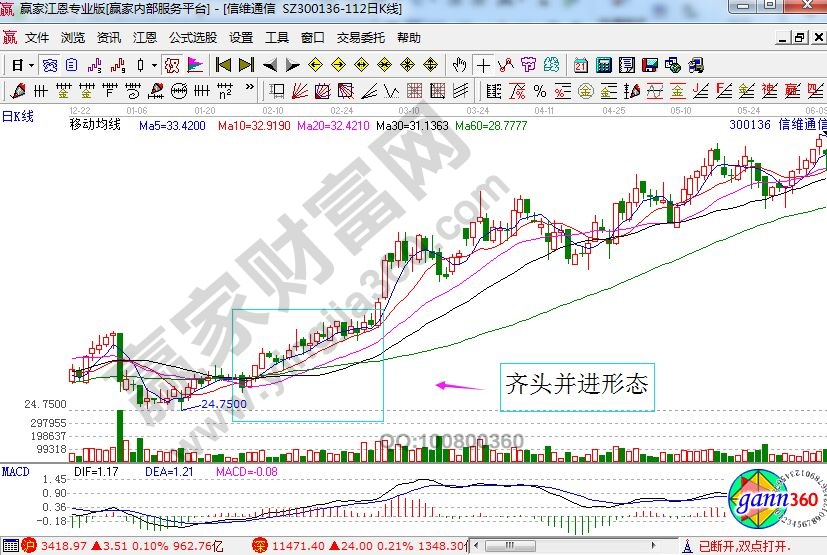Open dropdown arrow beside 日 period button
This screenshot has width=827, height=555.
pyautogui.click(x=31, y=65)
